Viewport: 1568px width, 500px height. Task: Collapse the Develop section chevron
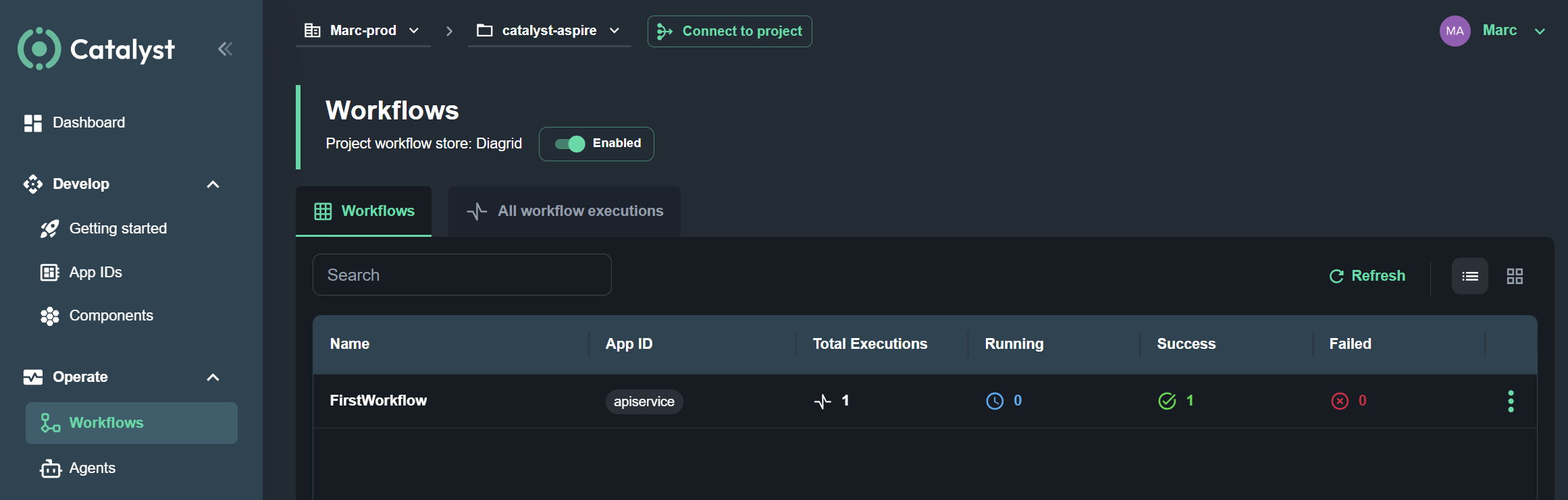(213, 184)
